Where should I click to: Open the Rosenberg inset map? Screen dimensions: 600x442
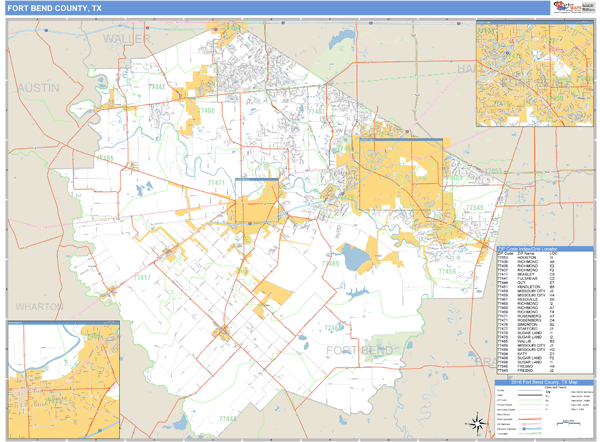(64, 380)
